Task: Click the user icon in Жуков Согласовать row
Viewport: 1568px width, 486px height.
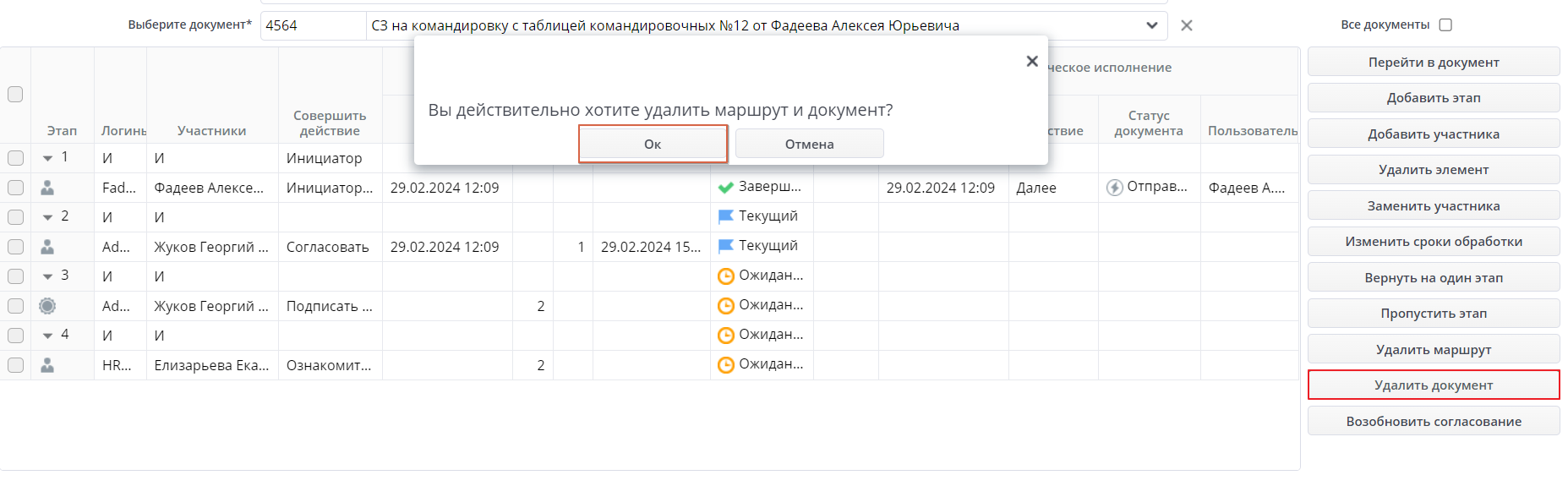Action: pyautogui.click(x=47, y=247)
